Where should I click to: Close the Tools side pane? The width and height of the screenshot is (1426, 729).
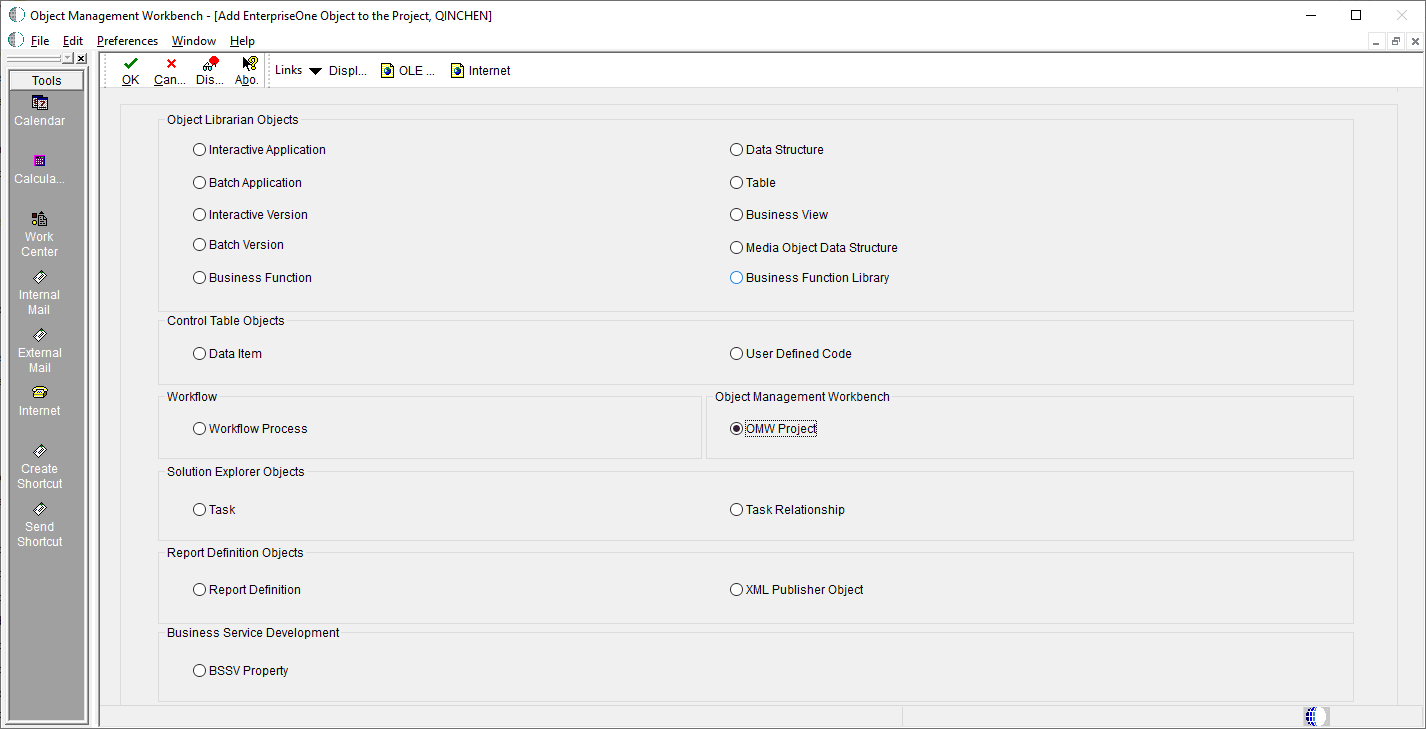(x=81, y=59)
